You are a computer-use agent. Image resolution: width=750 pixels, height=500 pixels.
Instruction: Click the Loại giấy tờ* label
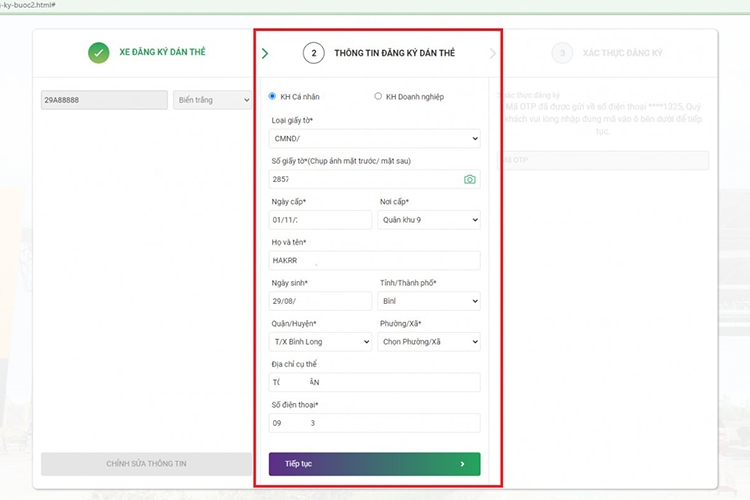(x=292, y=121)
